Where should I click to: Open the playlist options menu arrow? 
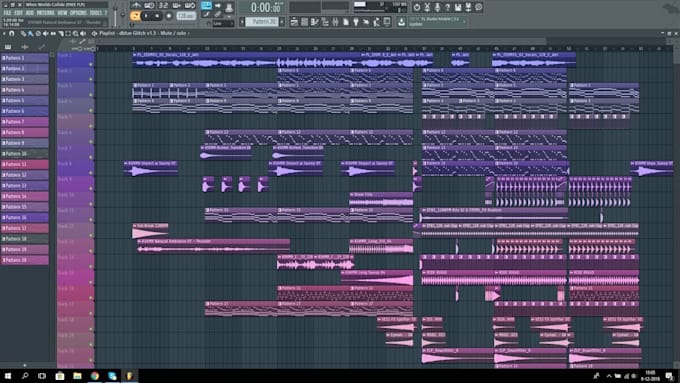click(x=4, y=33)
